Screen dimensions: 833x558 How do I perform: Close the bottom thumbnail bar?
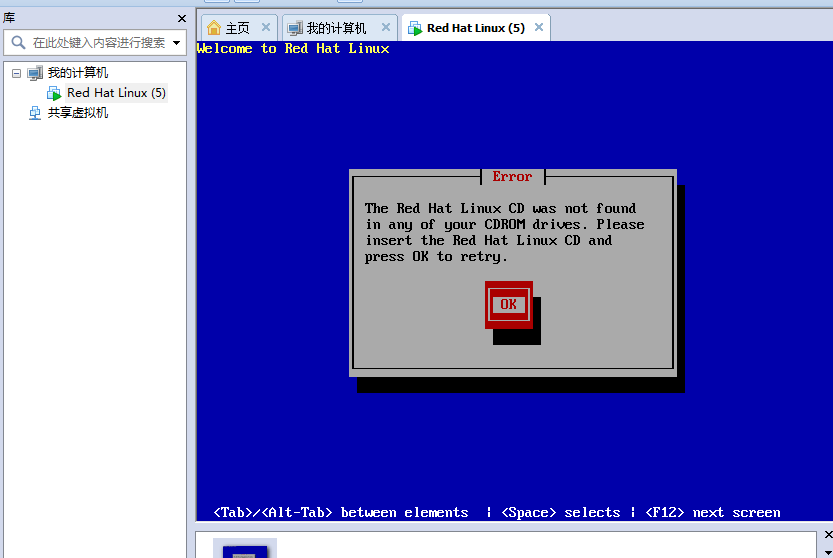828,534
